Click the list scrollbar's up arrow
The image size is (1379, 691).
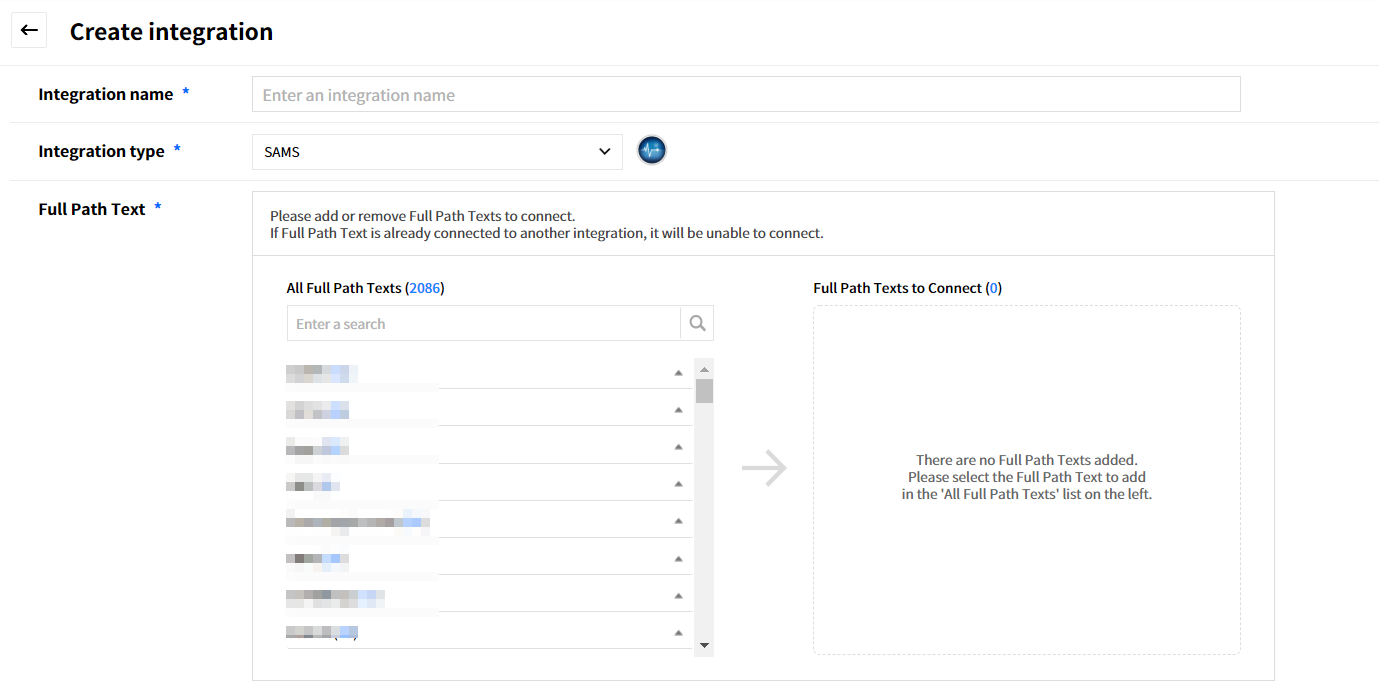[704, 369]
